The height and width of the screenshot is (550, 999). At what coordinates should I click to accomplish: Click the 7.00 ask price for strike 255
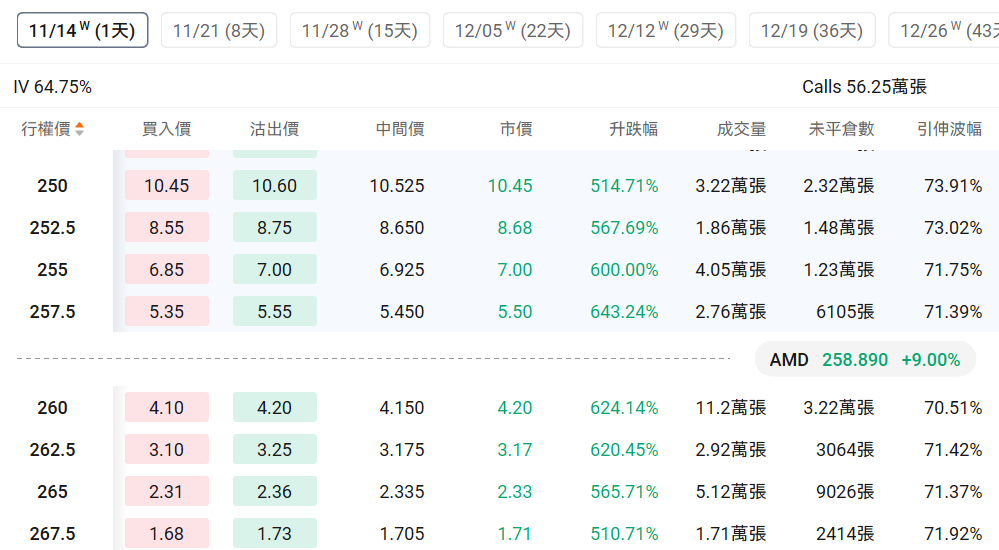point(274,270)
